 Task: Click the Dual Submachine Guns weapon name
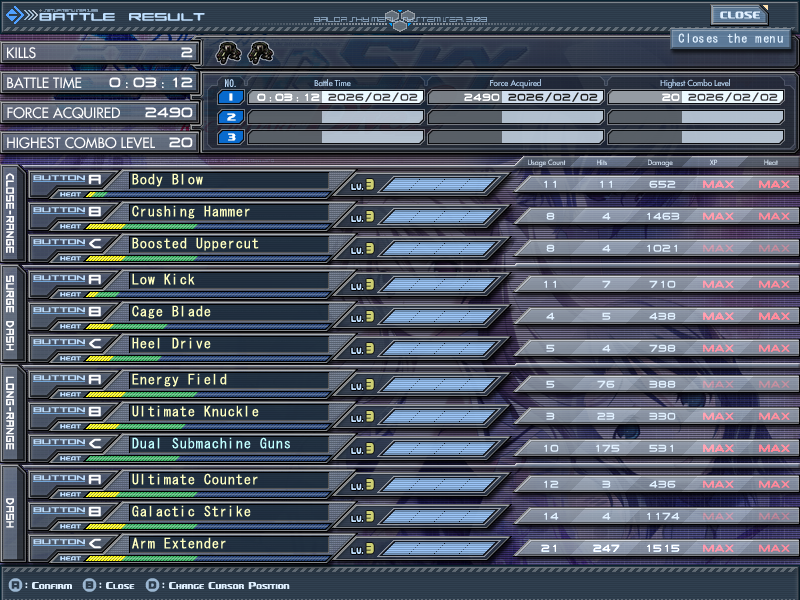pyautogui.click(x=211, y=444)
